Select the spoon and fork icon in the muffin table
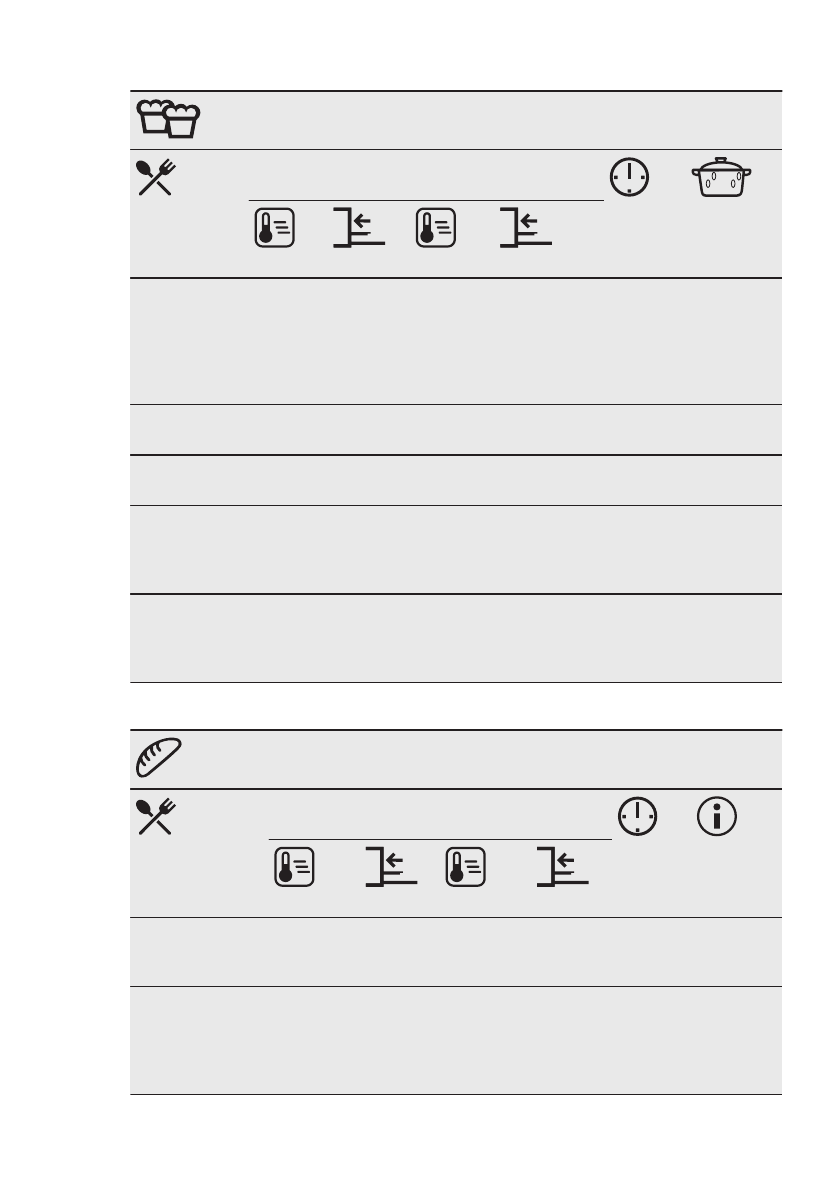The height and width of the screenshot is (1191, 839). pos(156,178)
